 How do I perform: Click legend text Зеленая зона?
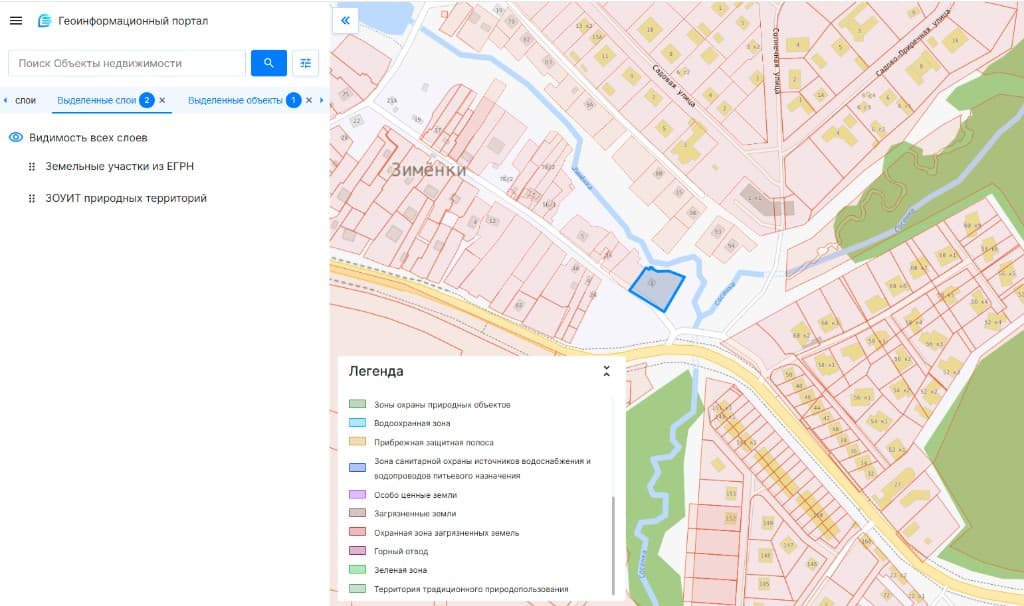click(x=400, y=570)
